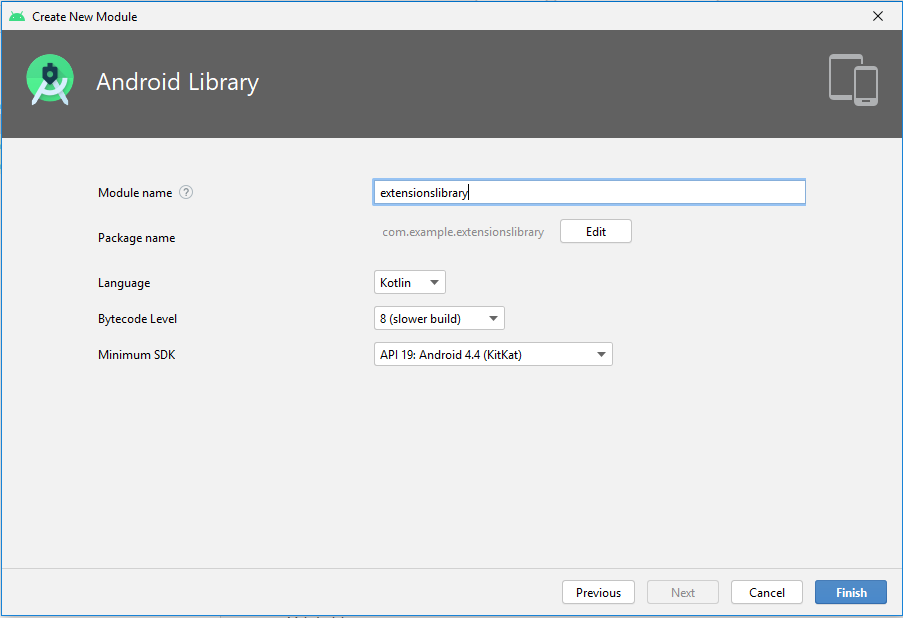Open the Minimum SDK dropdown
The width and height of the screenshot is (903, 618).
493,353
